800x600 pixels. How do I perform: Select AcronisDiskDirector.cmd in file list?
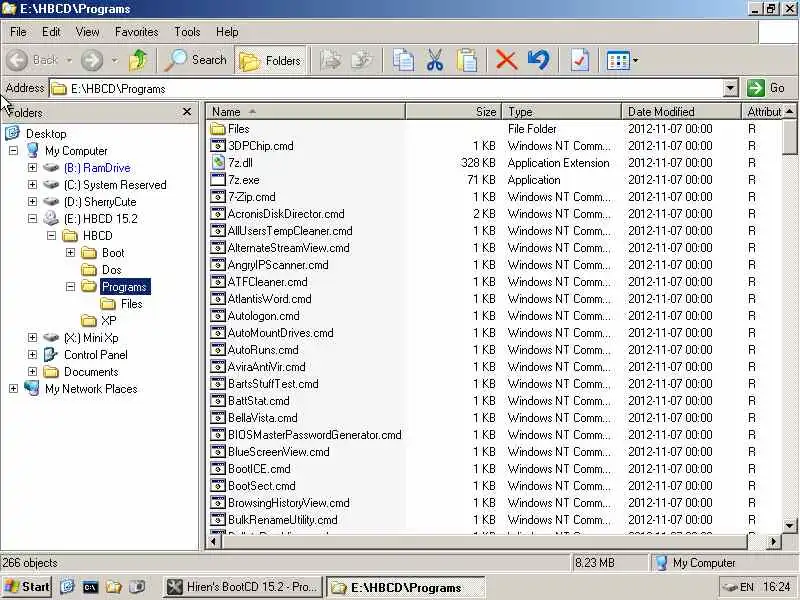point(286,214)
